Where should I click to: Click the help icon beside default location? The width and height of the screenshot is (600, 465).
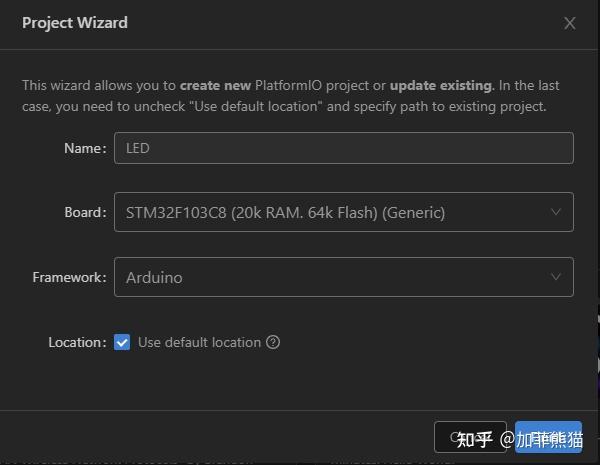(x=273, y=342)
